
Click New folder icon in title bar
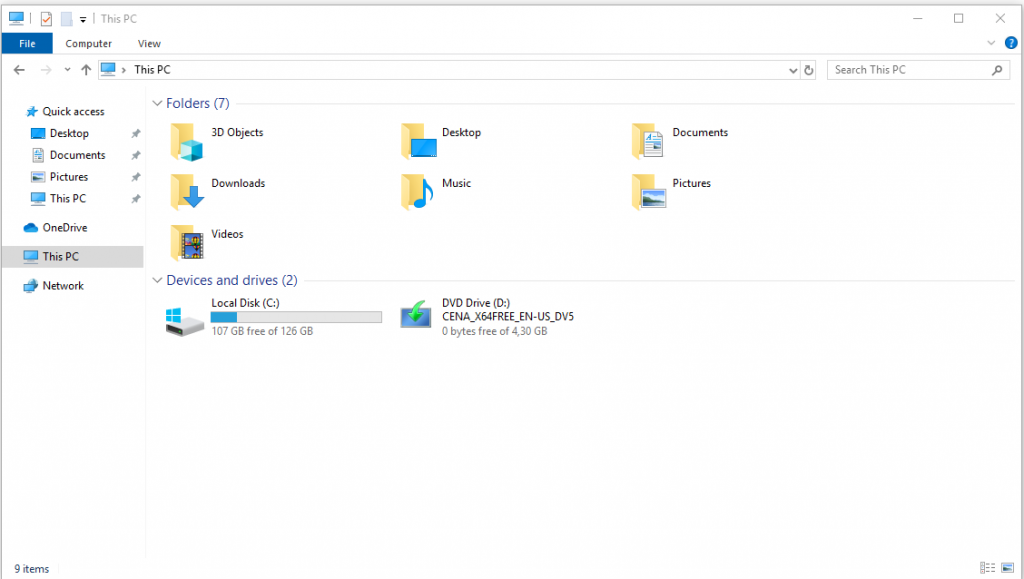coord(67,19)
